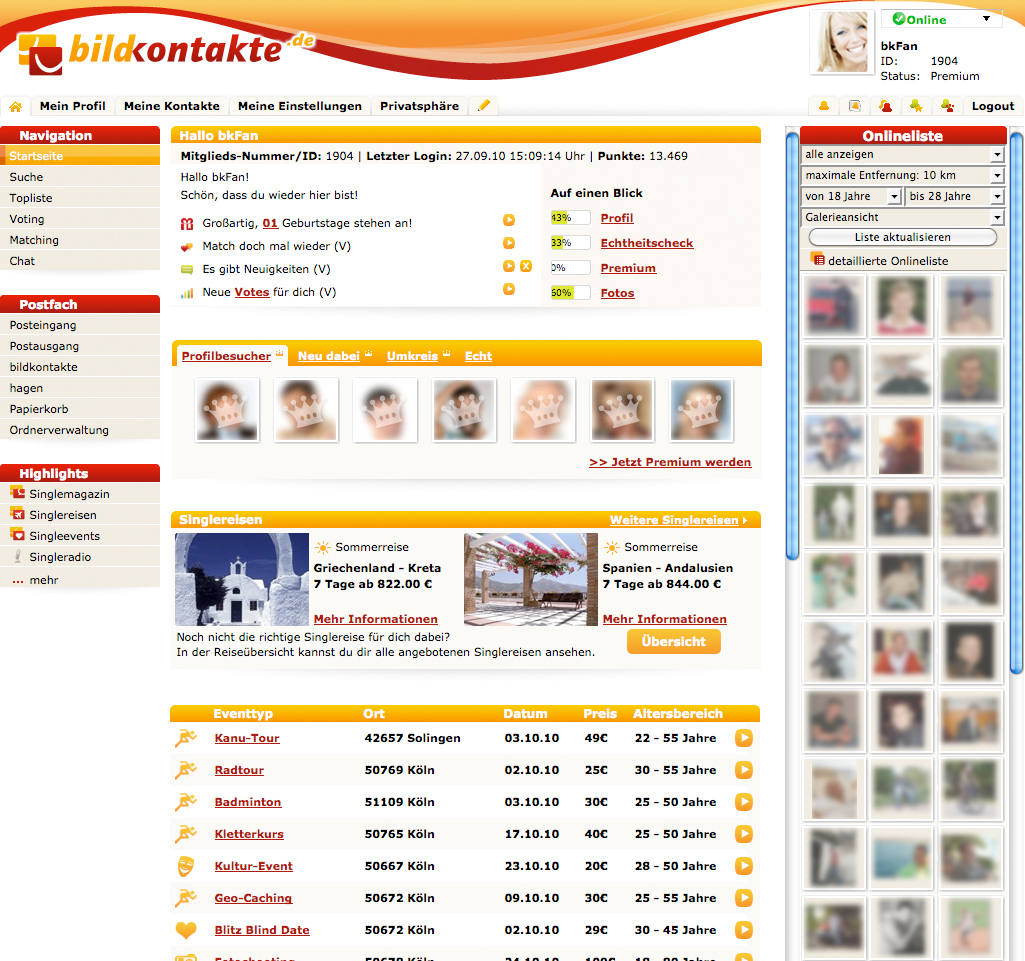Click the heart icon for Blitz Blind Date
Viewport: 1025px width, 961px height.
coord(186,930)
